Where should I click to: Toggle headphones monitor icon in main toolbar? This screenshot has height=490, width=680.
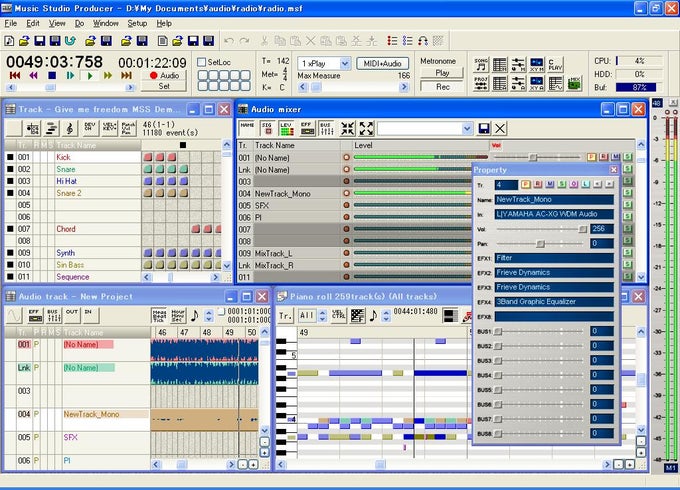coord(423,41)
